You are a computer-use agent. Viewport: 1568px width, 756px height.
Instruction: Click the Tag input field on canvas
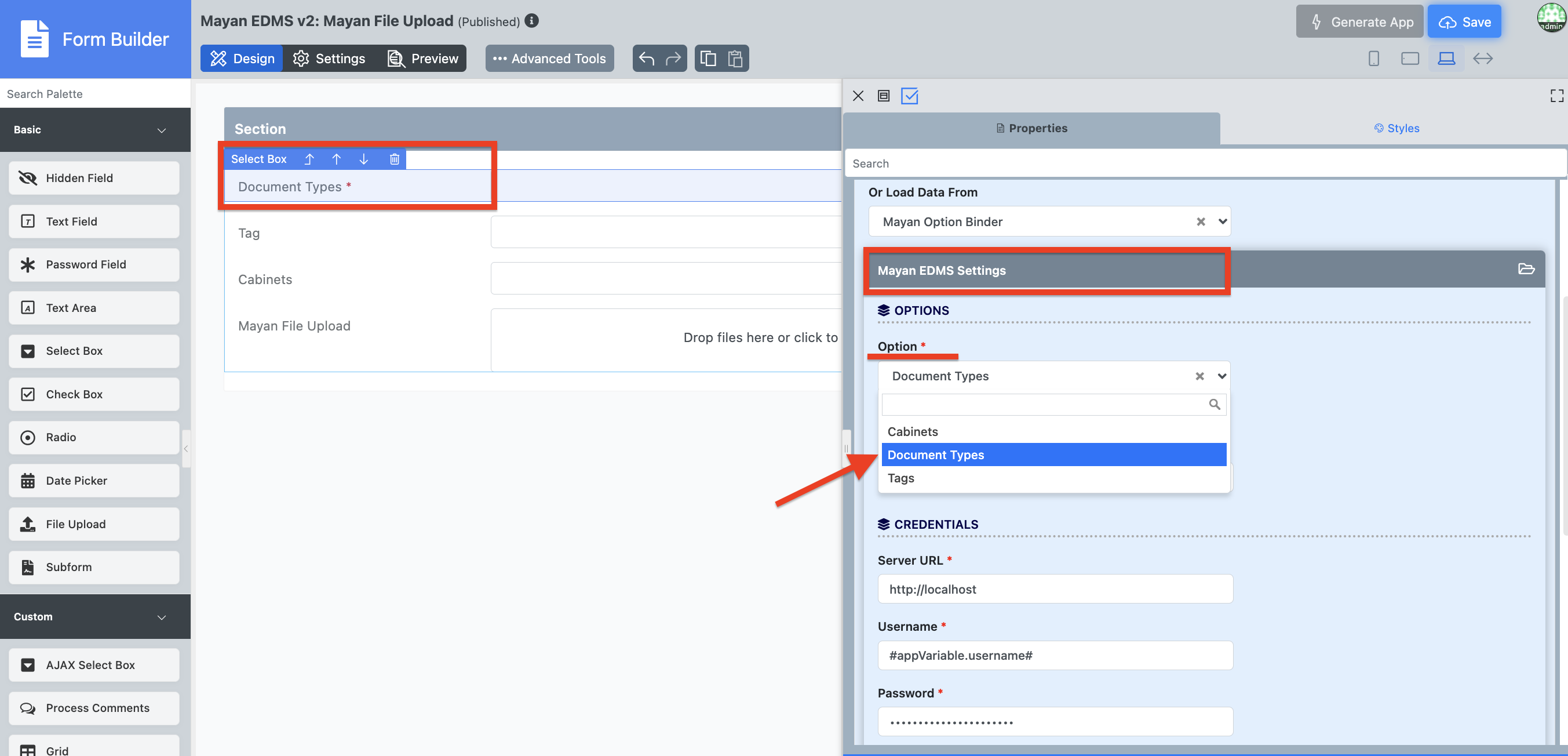click(x=666, y=232)
